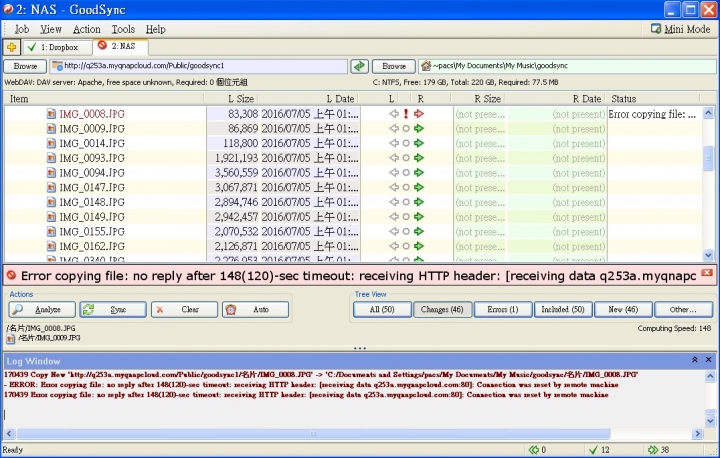
Task: Open the Other... tree view filters
Action: (x=683, y=310)
